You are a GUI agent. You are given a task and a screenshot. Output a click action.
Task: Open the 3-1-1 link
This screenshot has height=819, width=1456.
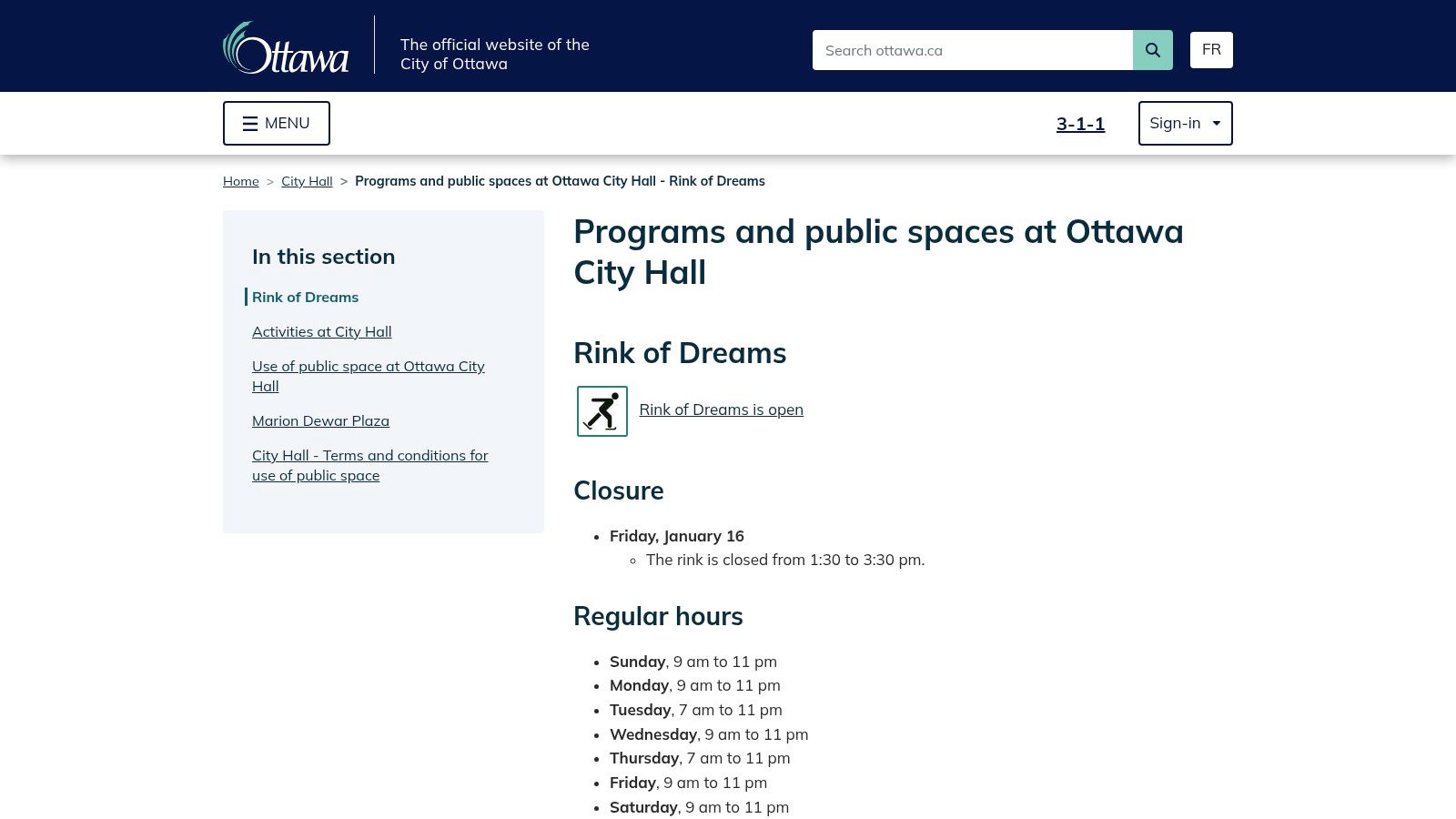tap(1080, 124)
